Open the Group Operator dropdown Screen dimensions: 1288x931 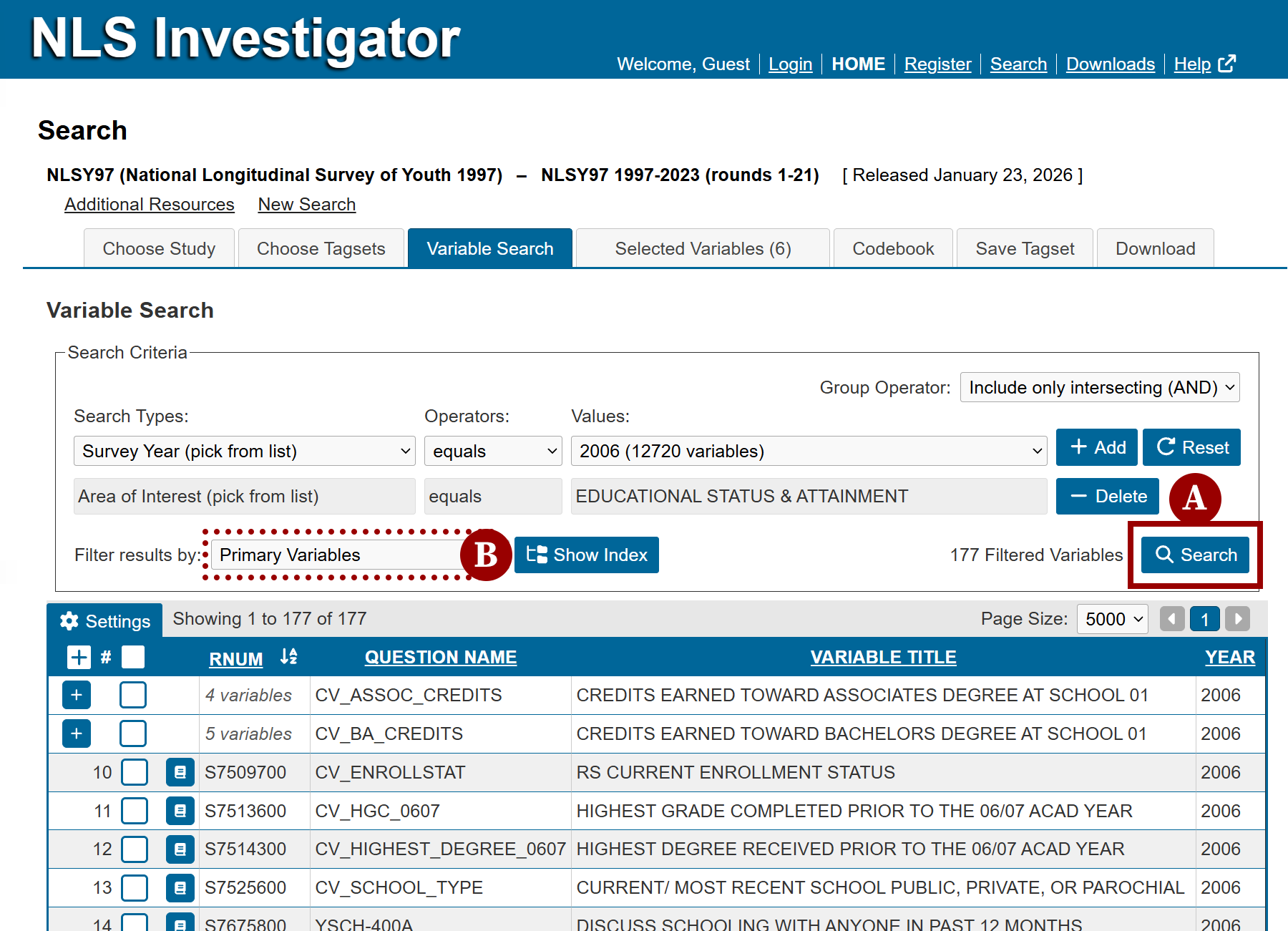click(x=1100, y=387)
